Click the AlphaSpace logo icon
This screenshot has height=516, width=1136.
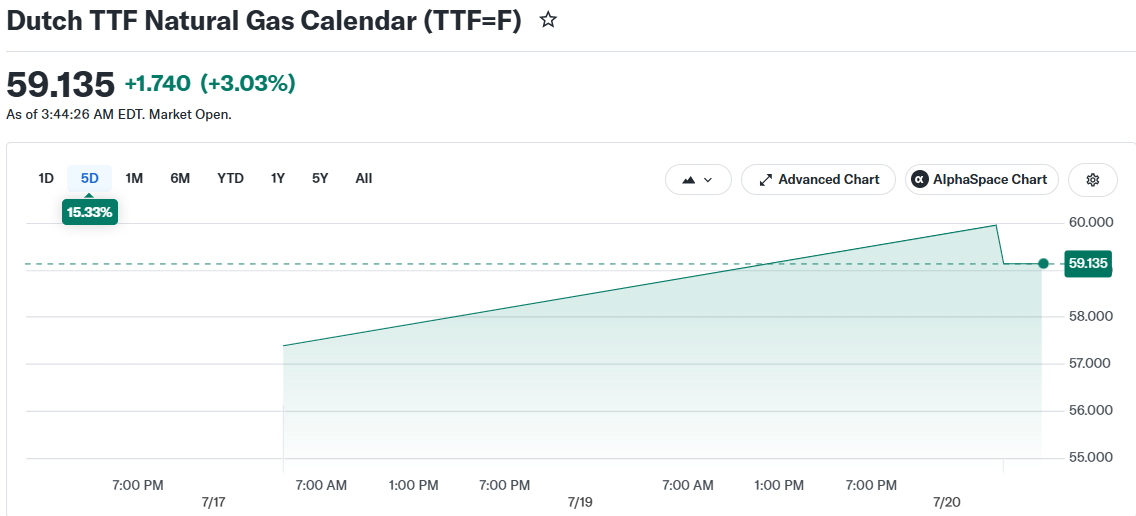[x=919, y=180]
